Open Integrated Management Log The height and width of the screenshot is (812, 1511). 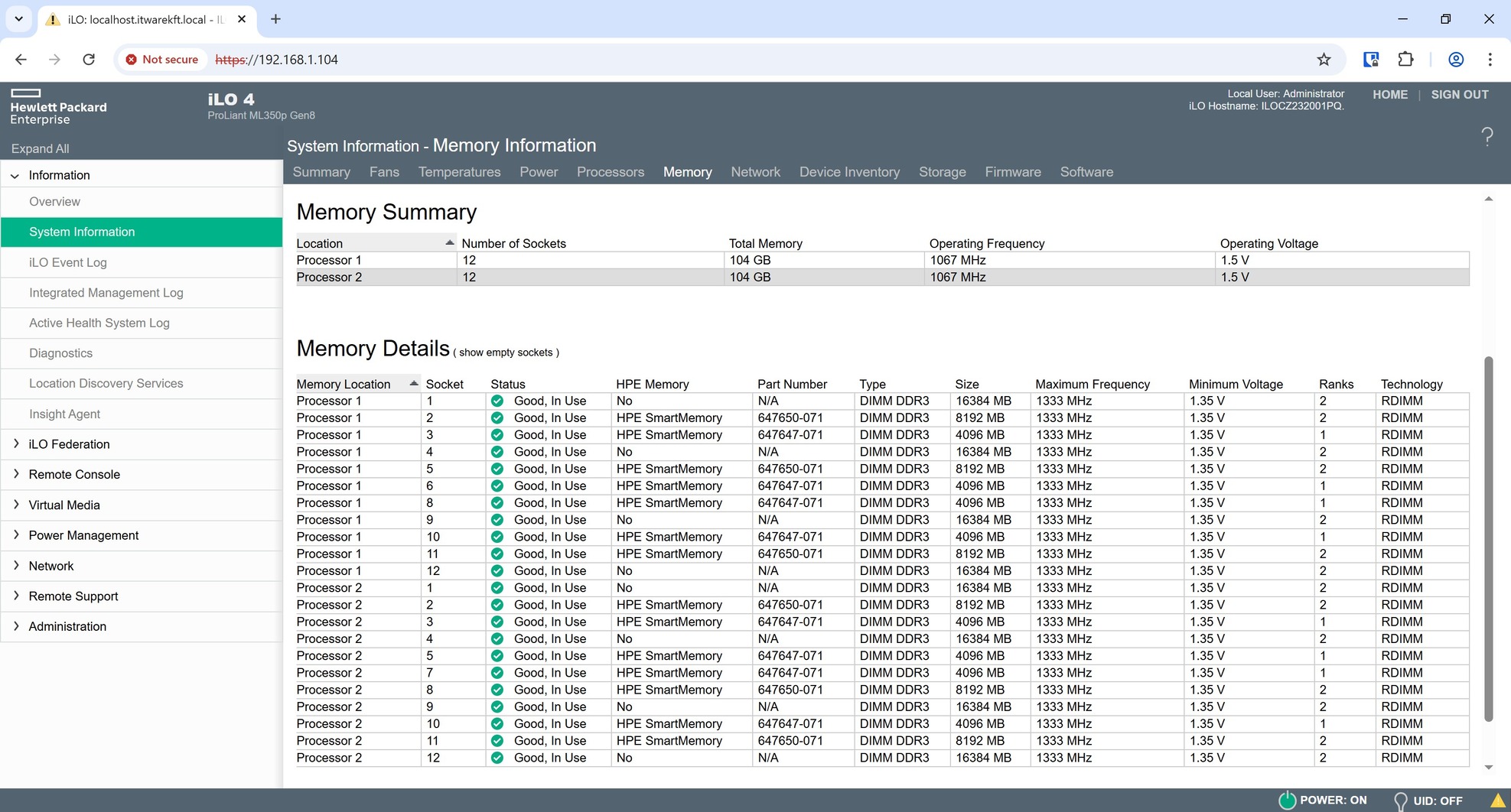(142, 293)
